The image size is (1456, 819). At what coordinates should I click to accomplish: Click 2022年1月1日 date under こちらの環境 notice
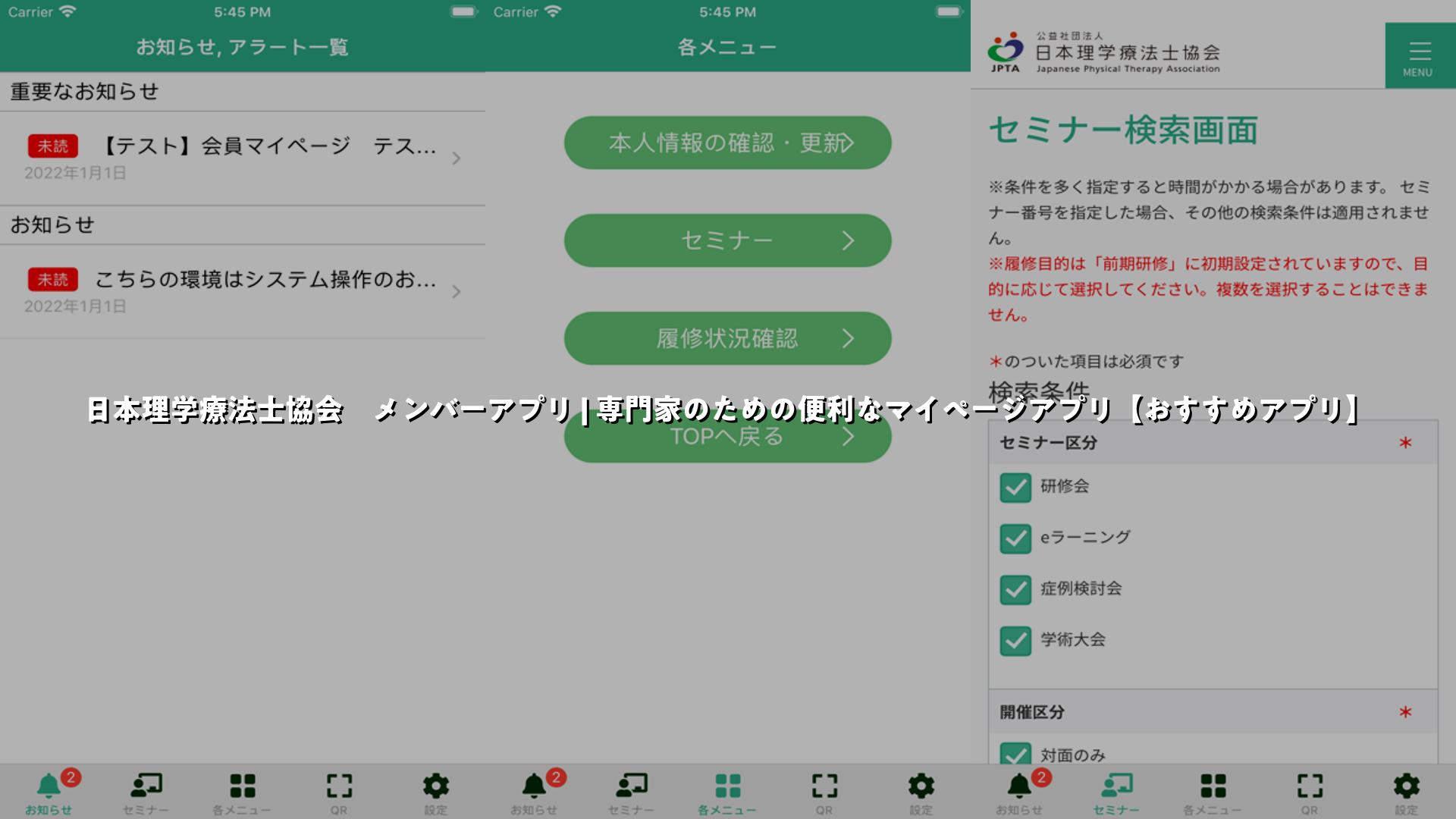pos(75,306)
